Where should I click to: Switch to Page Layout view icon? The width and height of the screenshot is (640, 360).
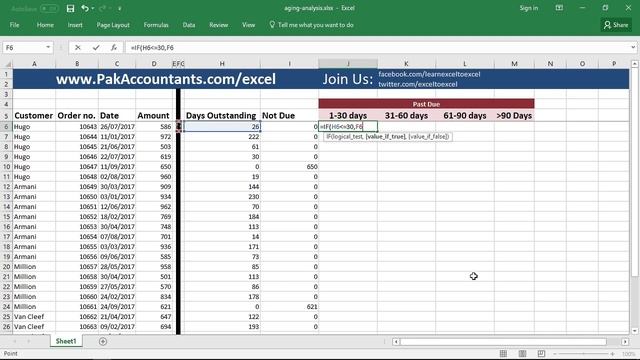[522, 353]
